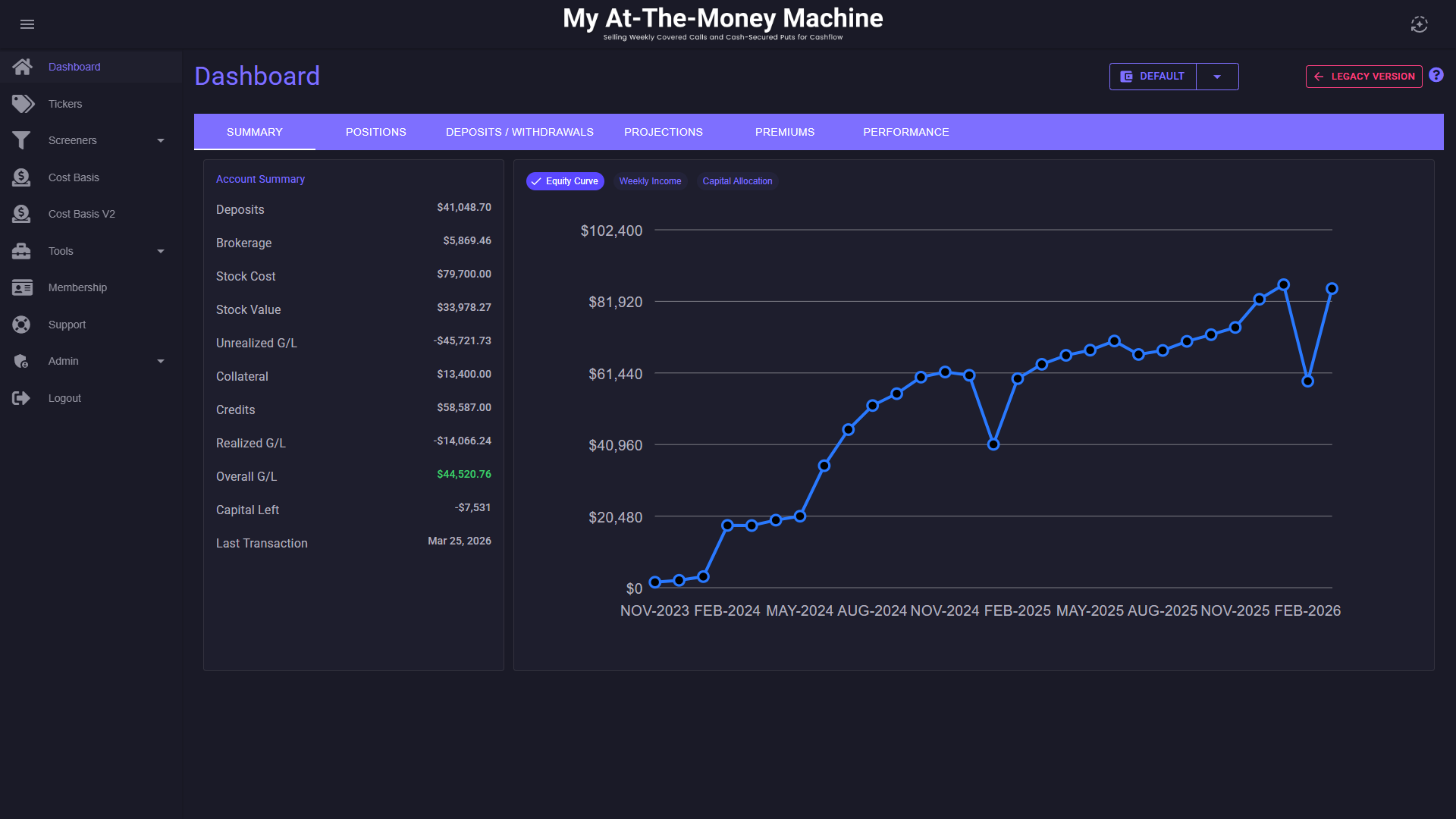Click the Screeners funnel icon
Screen dimensions: 1456x819
click(21, 140)
